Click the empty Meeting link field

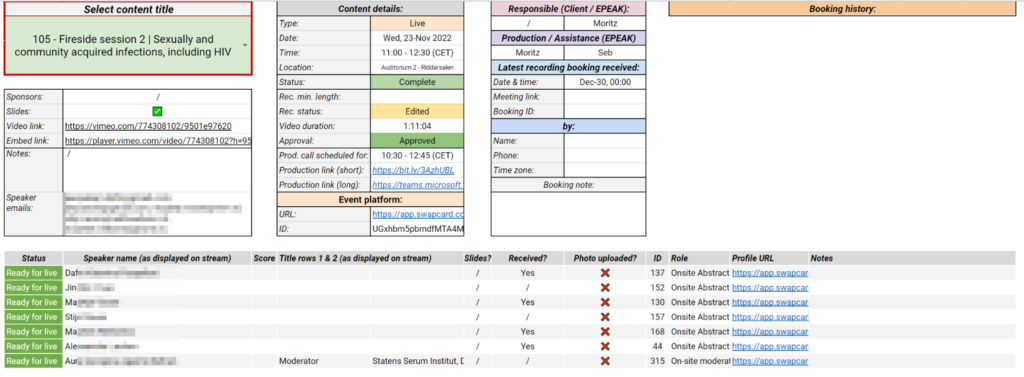coord(604,97)
